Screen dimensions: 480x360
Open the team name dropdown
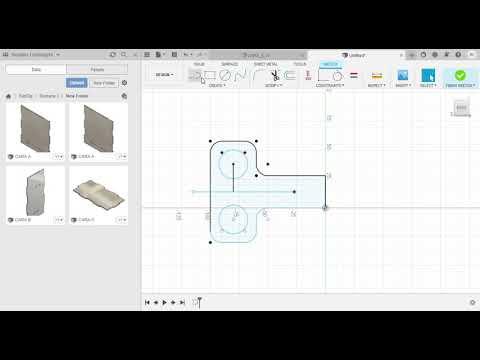coord(35,54)
